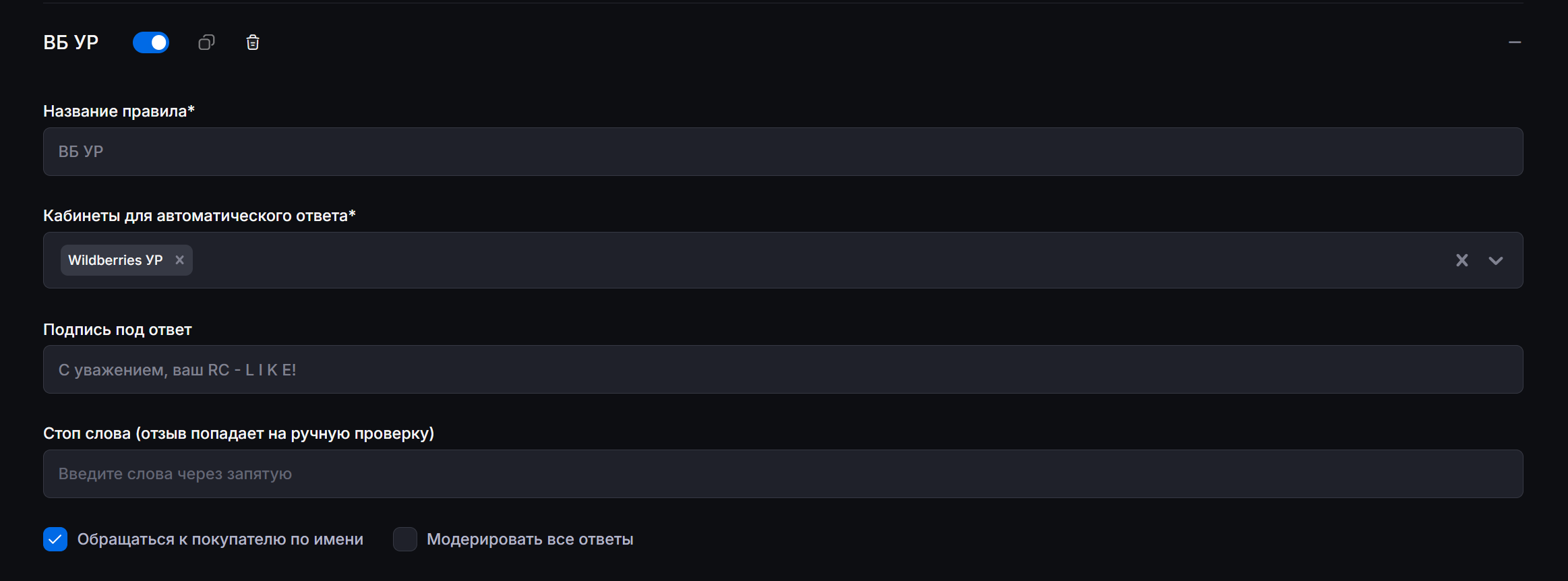Expand the Кабинеты для автоматического ответа list

tap(1495, 260)
